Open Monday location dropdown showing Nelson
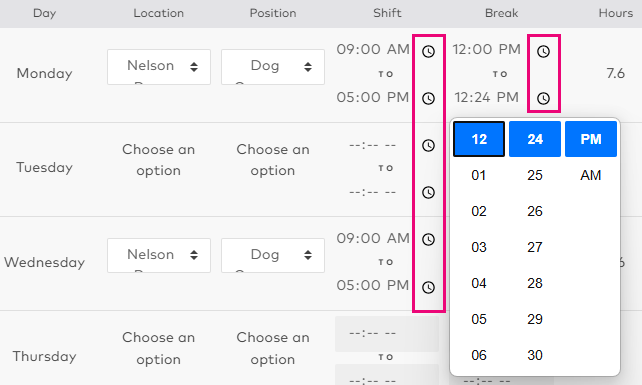642x385 pixels. pos(159,67)
